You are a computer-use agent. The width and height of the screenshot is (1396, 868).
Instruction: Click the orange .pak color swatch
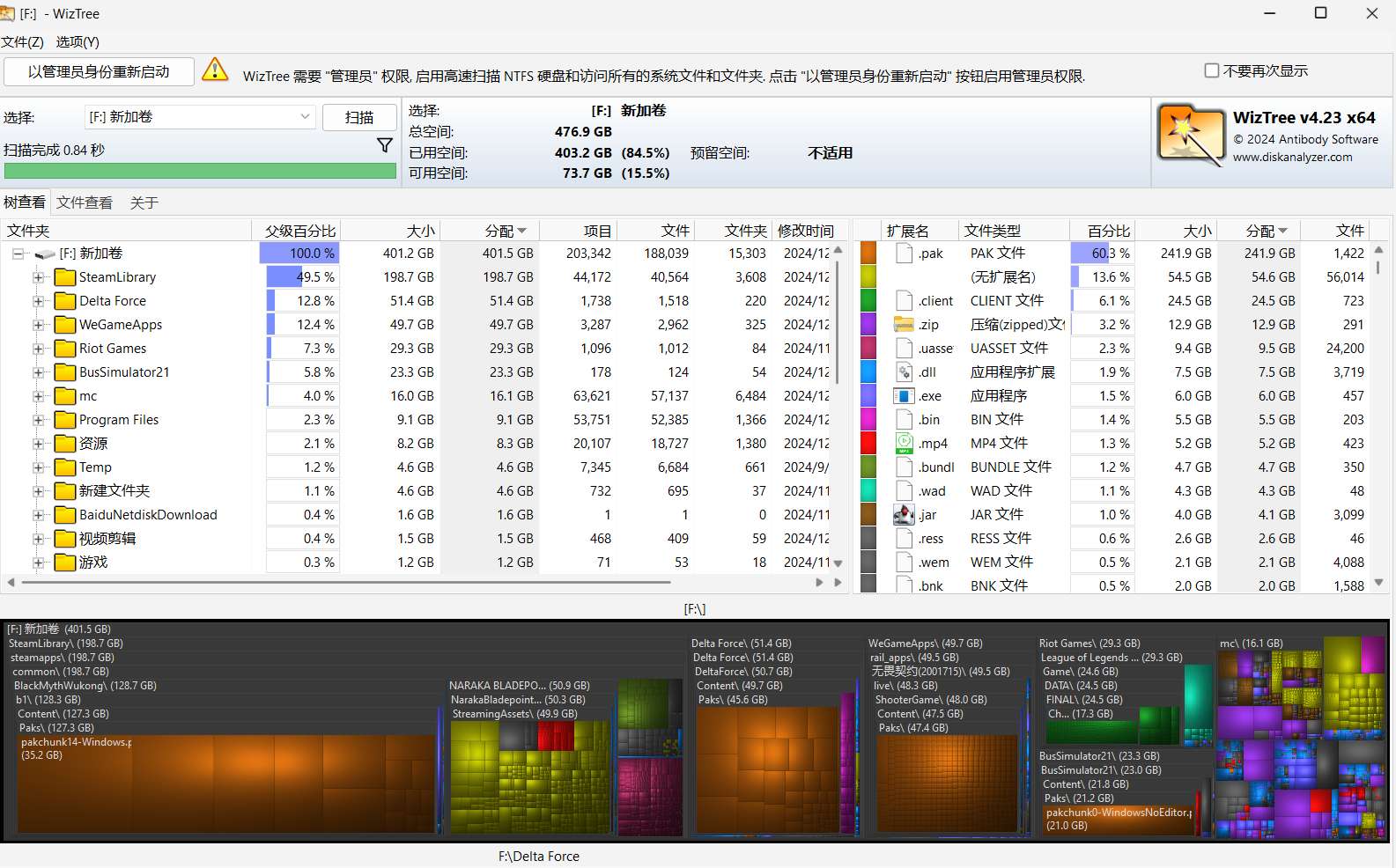tap(868, 254)
